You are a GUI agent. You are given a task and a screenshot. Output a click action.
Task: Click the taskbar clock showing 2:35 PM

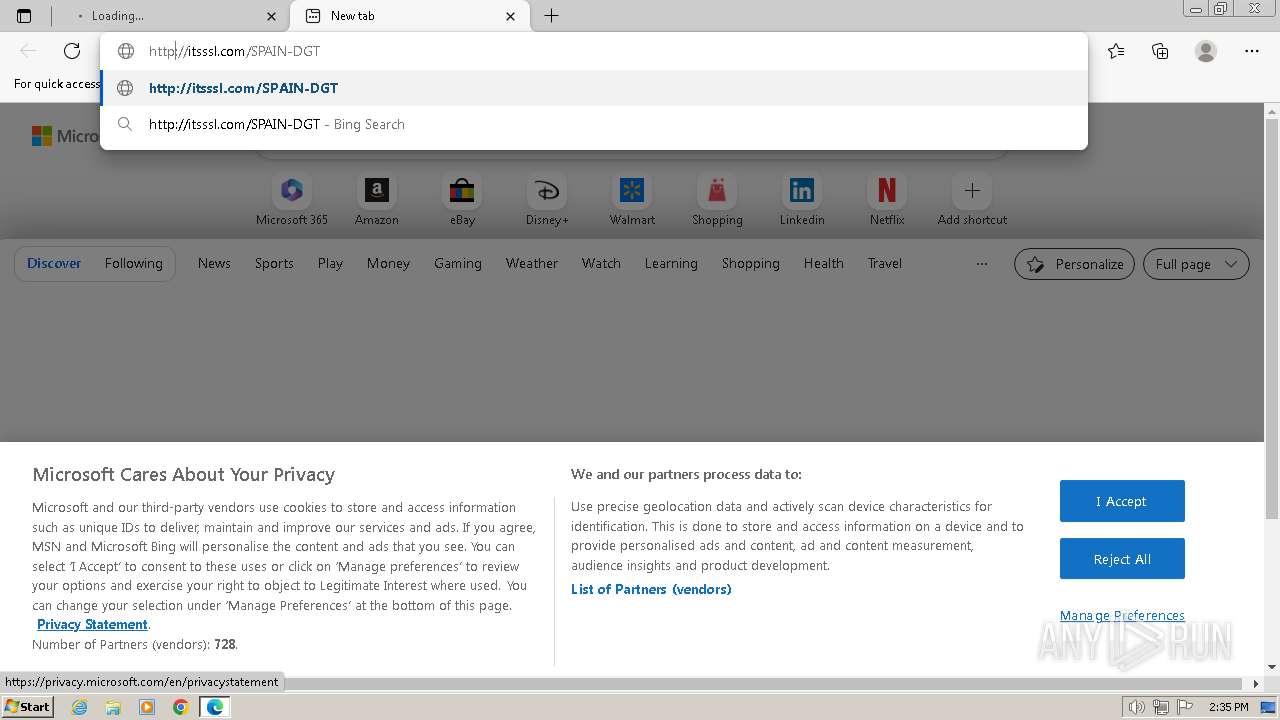pos(1228,707)
